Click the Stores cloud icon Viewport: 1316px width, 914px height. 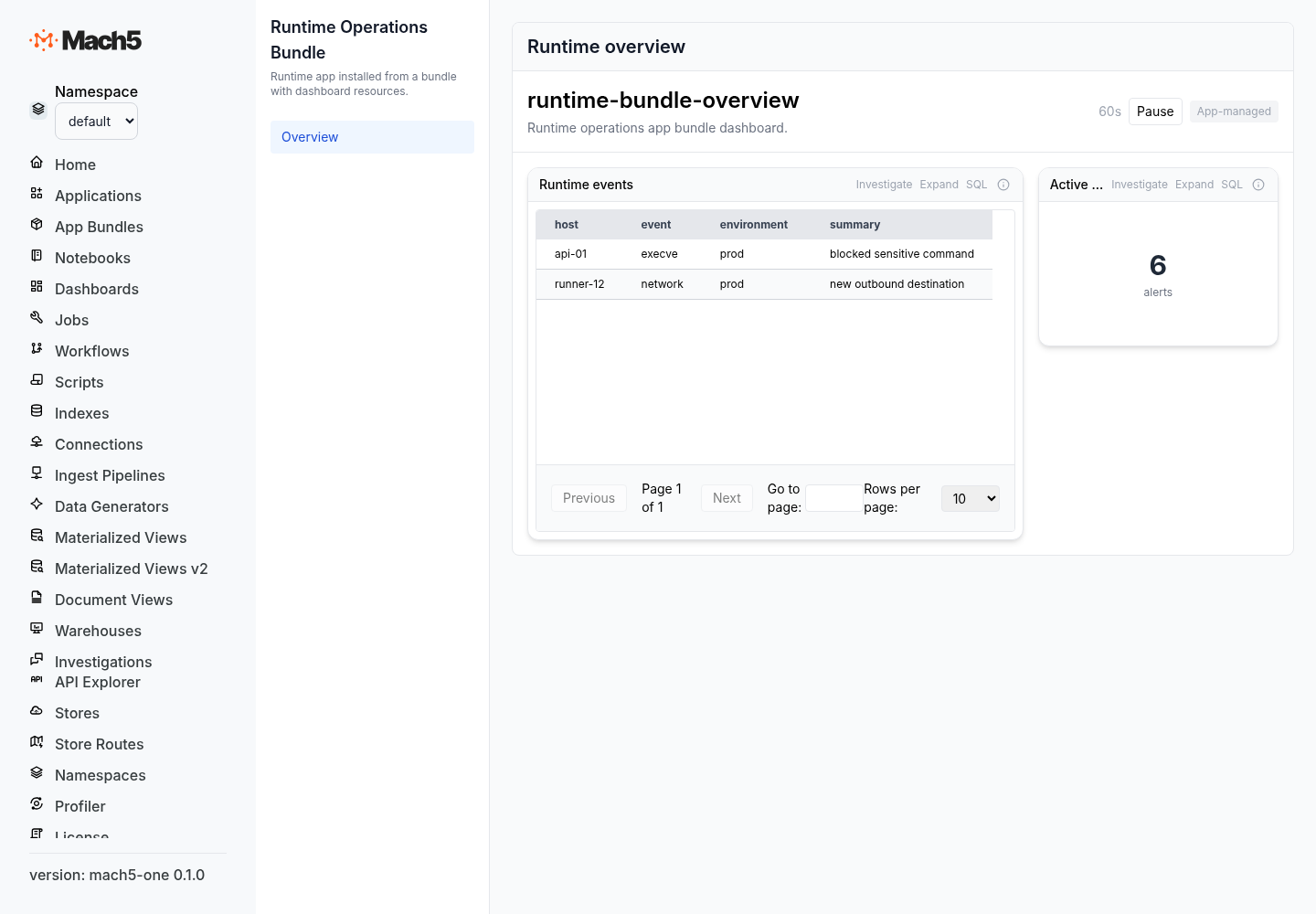click(x=37, y=711)
